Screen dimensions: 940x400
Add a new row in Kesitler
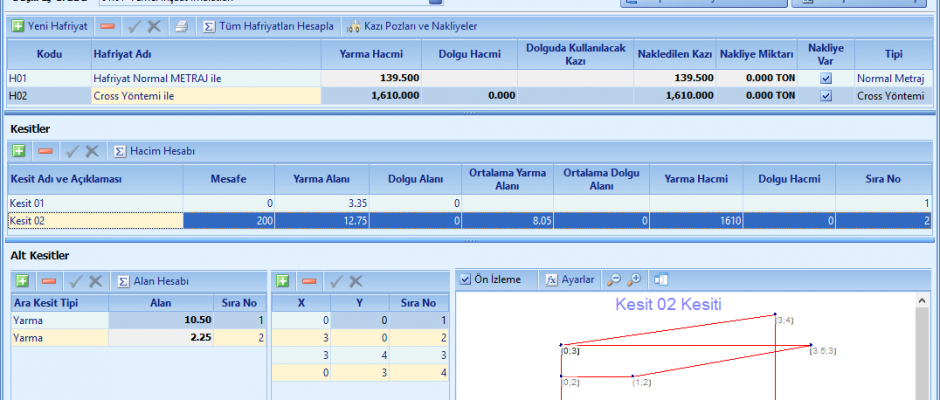point(18,151)
